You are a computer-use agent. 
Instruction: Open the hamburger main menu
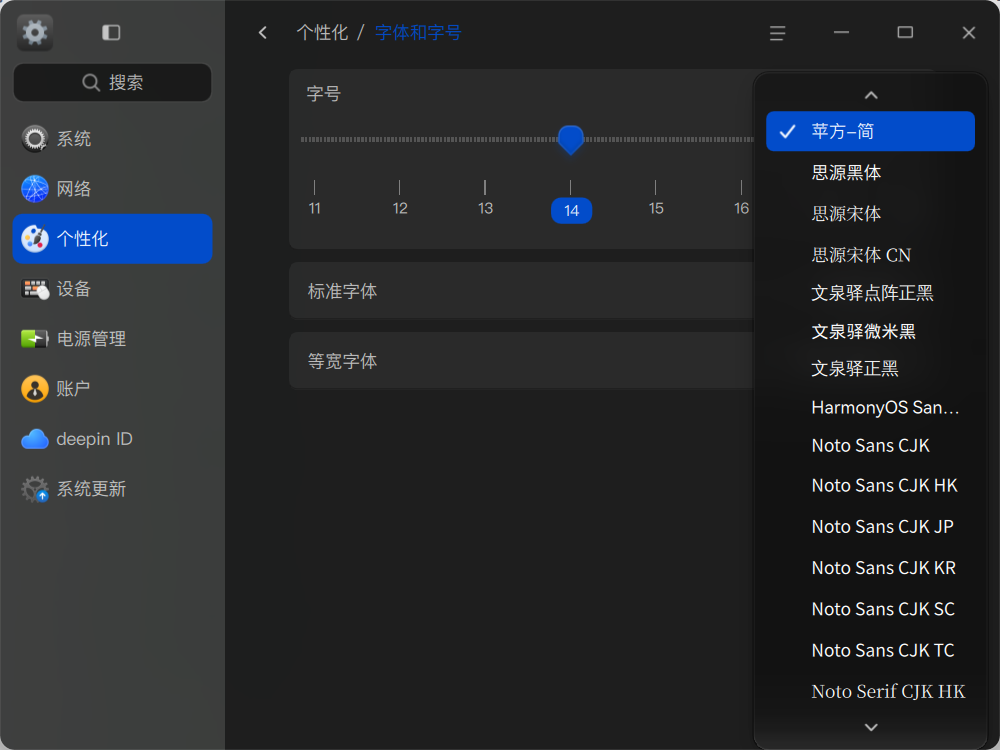pos(777,33)
